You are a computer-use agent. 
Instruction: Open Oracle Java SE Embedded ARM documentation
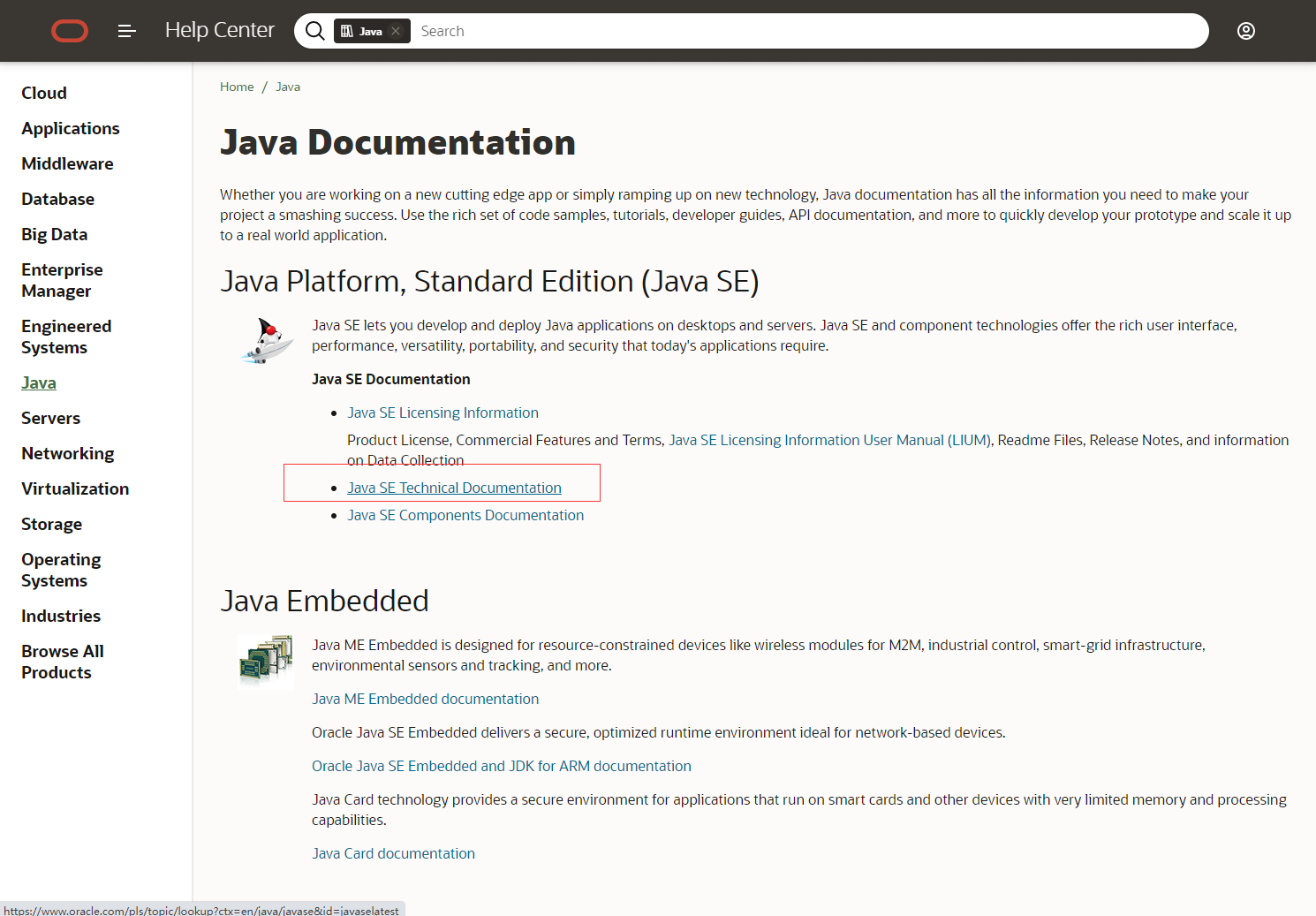point(501,766)
